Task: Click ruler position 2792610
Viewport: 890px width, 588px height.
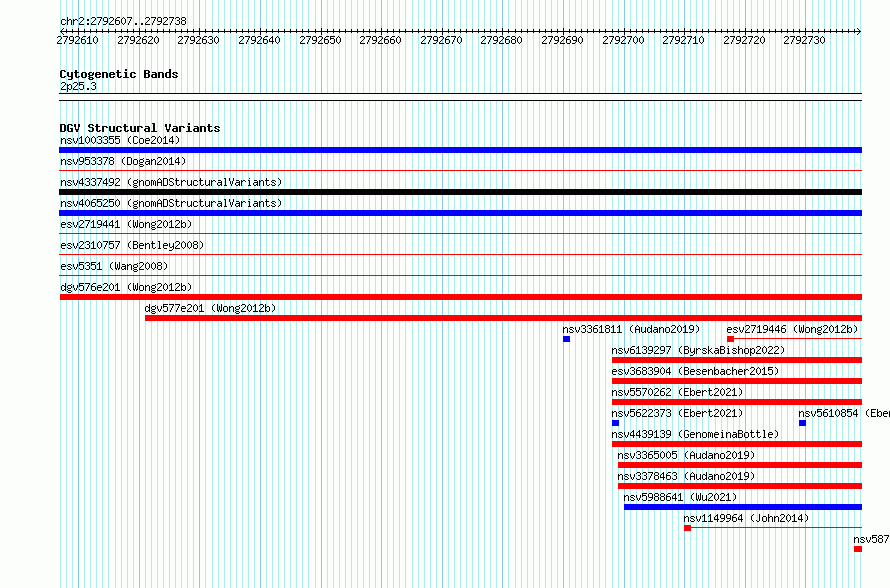Action: [x=78, y=40]
